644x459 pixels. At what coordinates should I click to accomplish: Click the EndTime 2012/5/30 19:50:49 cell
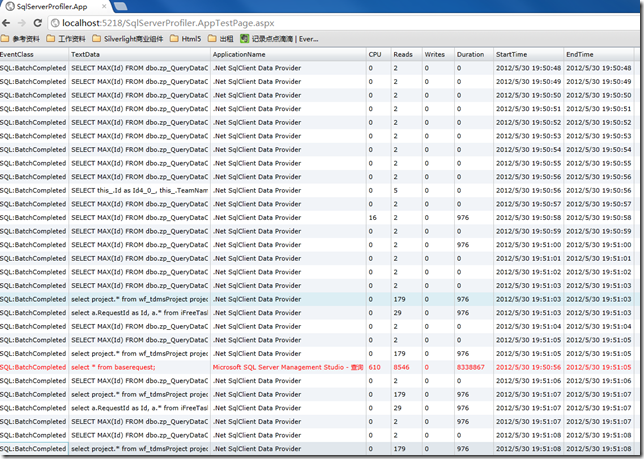598,82
